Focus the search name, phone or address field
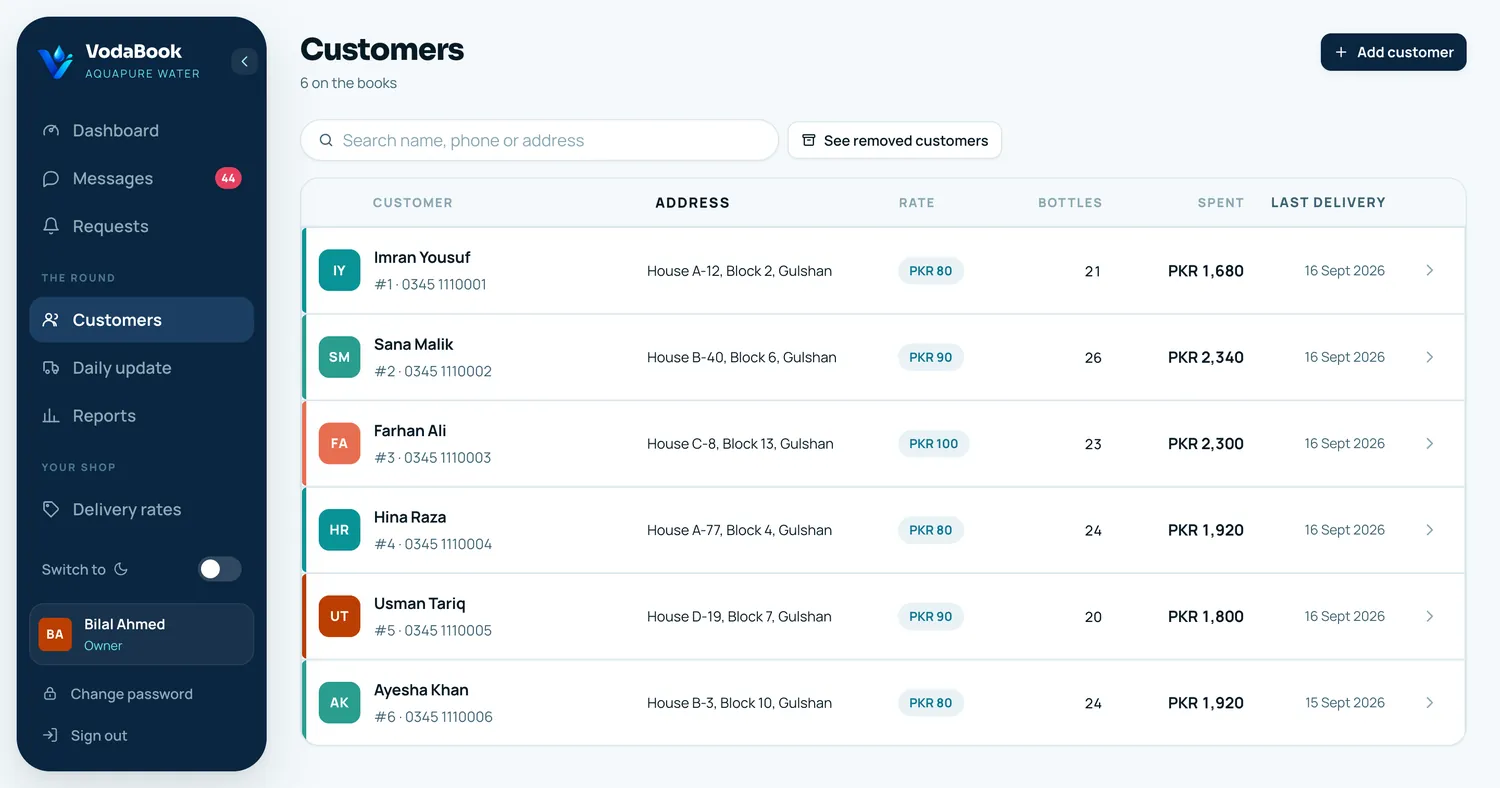 pos(539,141)
